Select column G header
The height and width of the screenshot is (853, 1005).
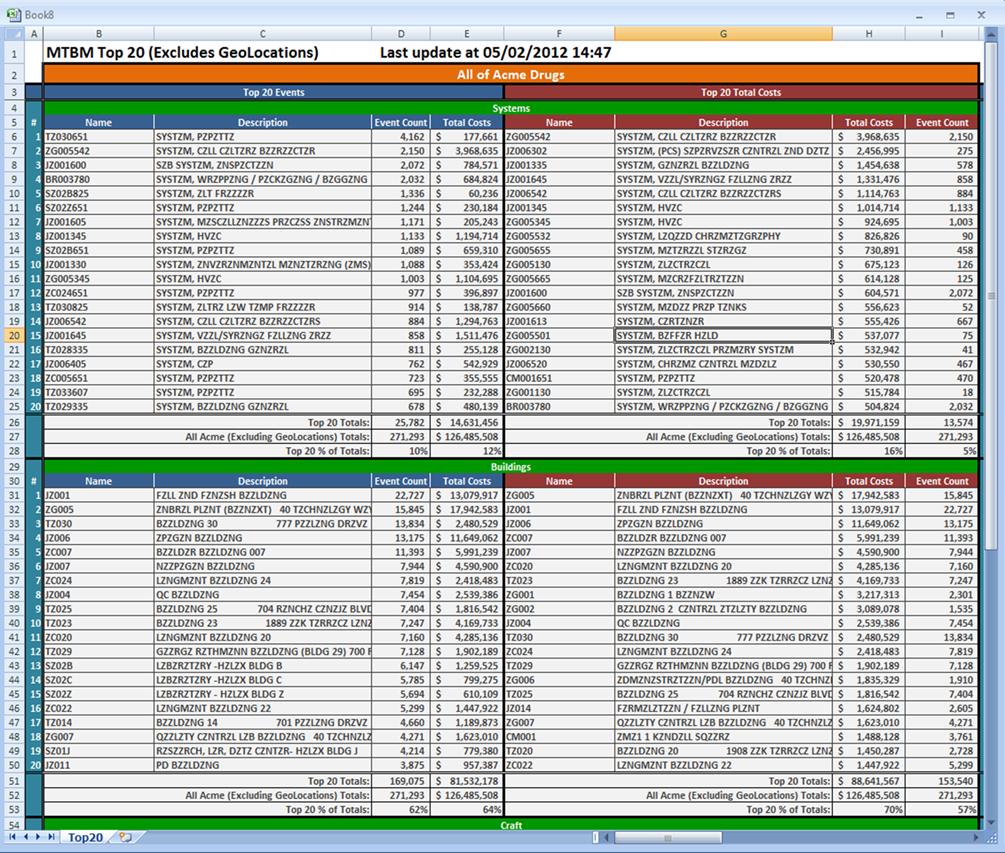(x=723, y=34)
